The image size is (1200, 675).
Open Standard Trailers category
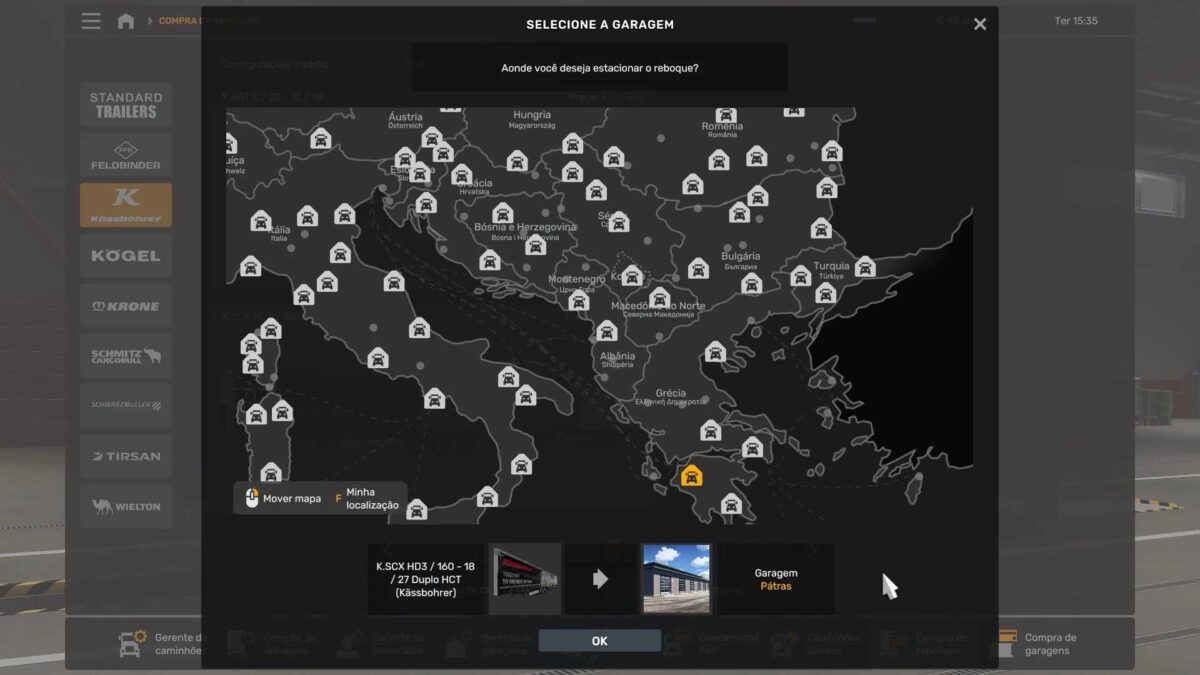(126, 105)
